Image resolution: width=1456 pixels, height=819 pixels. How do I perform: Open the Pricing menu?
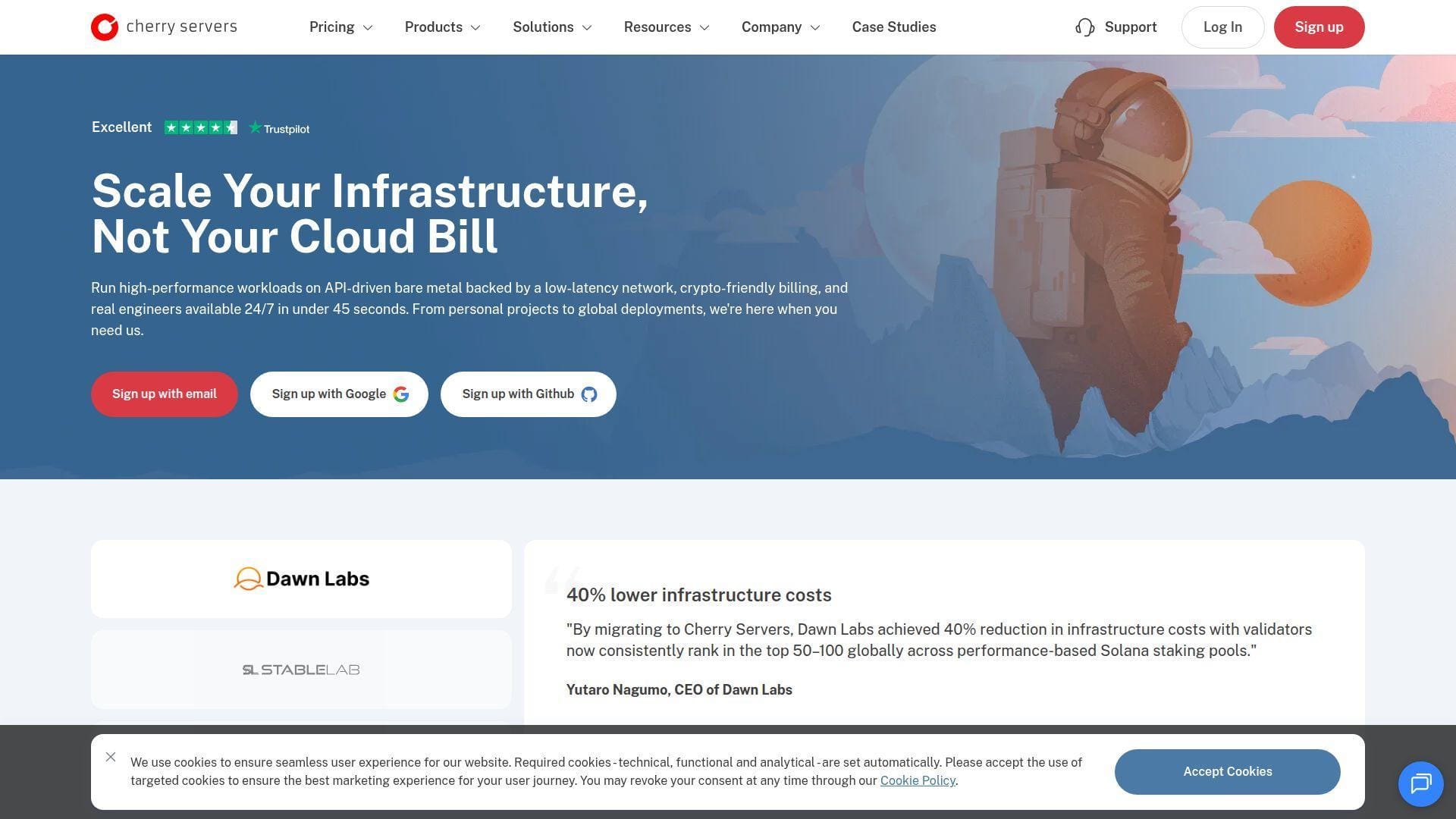[341, 27]
